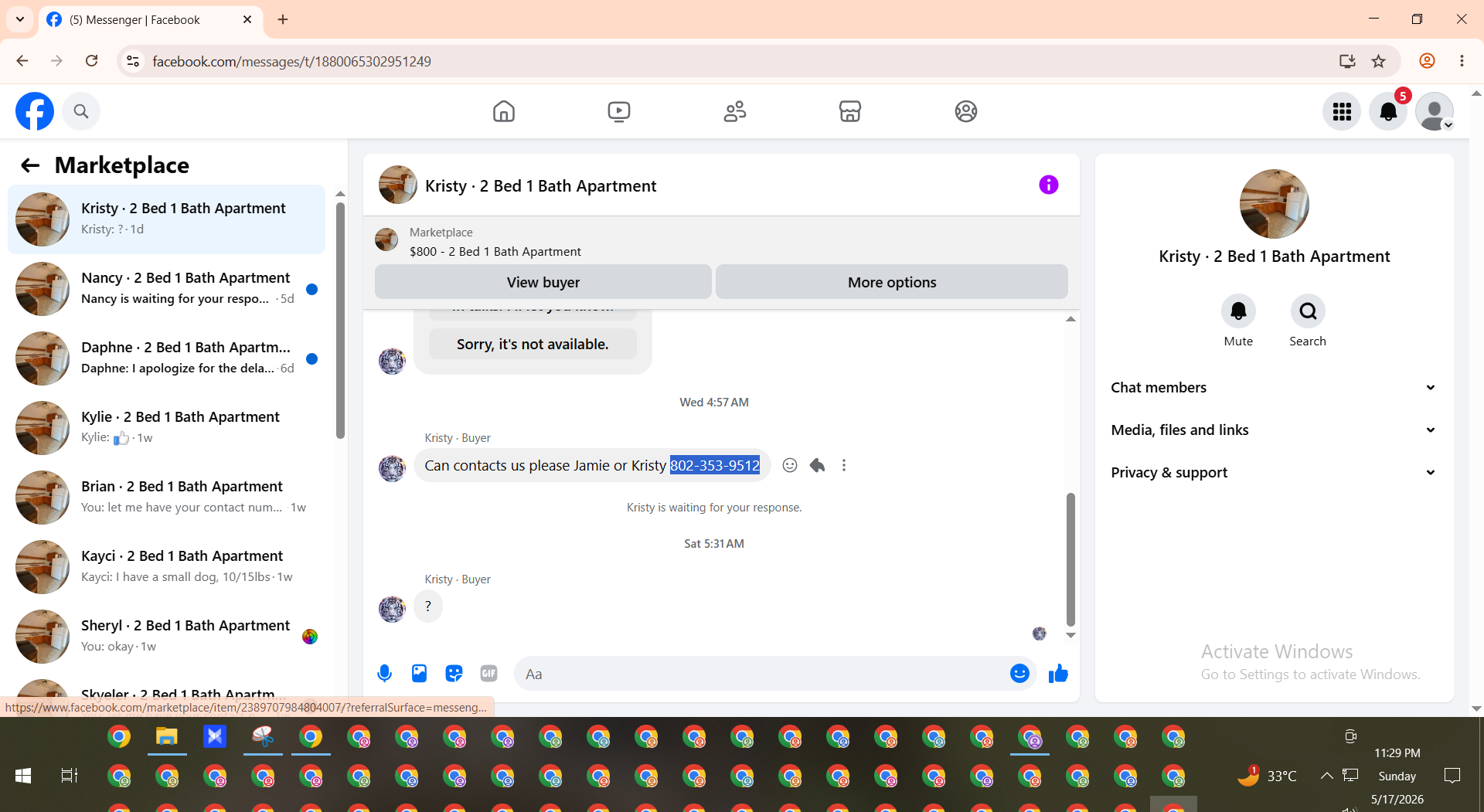
Task: Open Windows Start menu
Action: pyautogui.click(x=23, y=775)
